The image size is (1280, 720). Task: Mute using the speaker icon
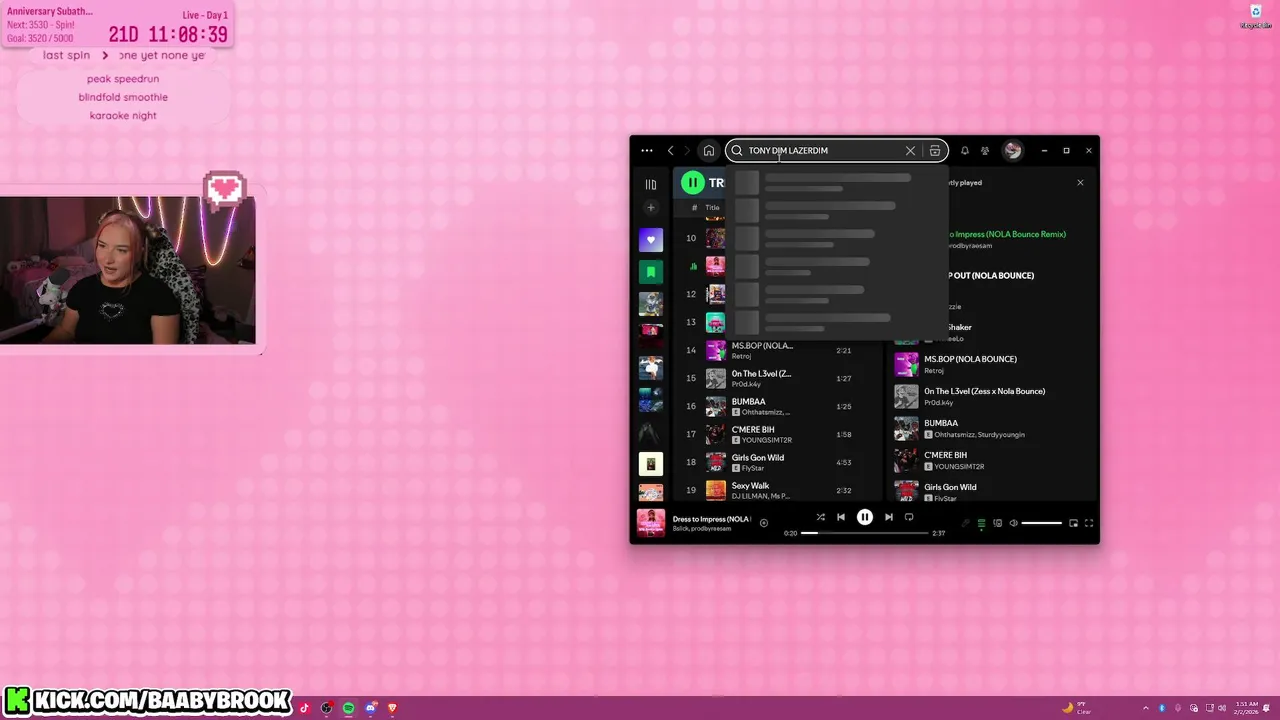click(1013, 523)
